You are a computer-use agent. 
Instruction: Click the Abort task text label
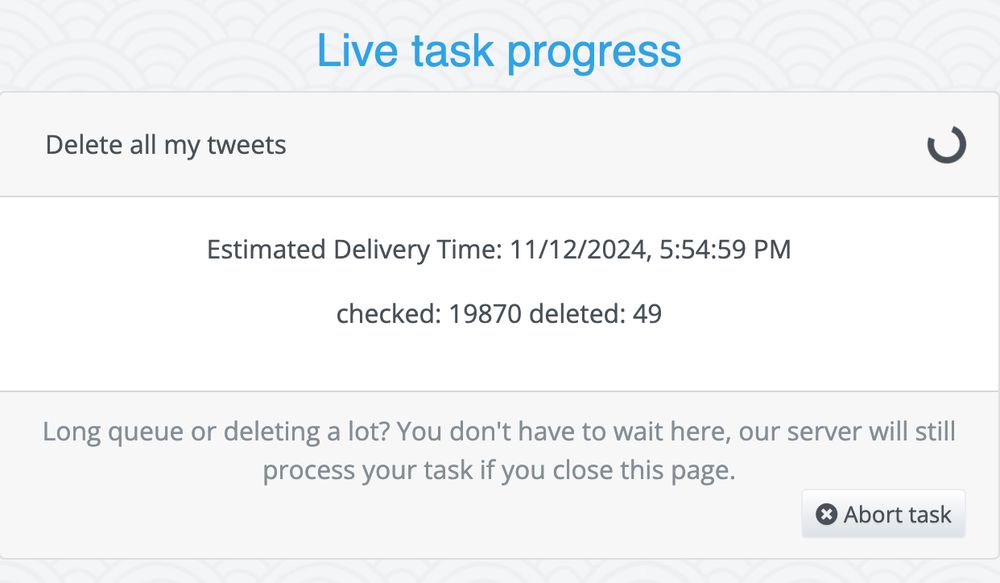pos(895,514)
